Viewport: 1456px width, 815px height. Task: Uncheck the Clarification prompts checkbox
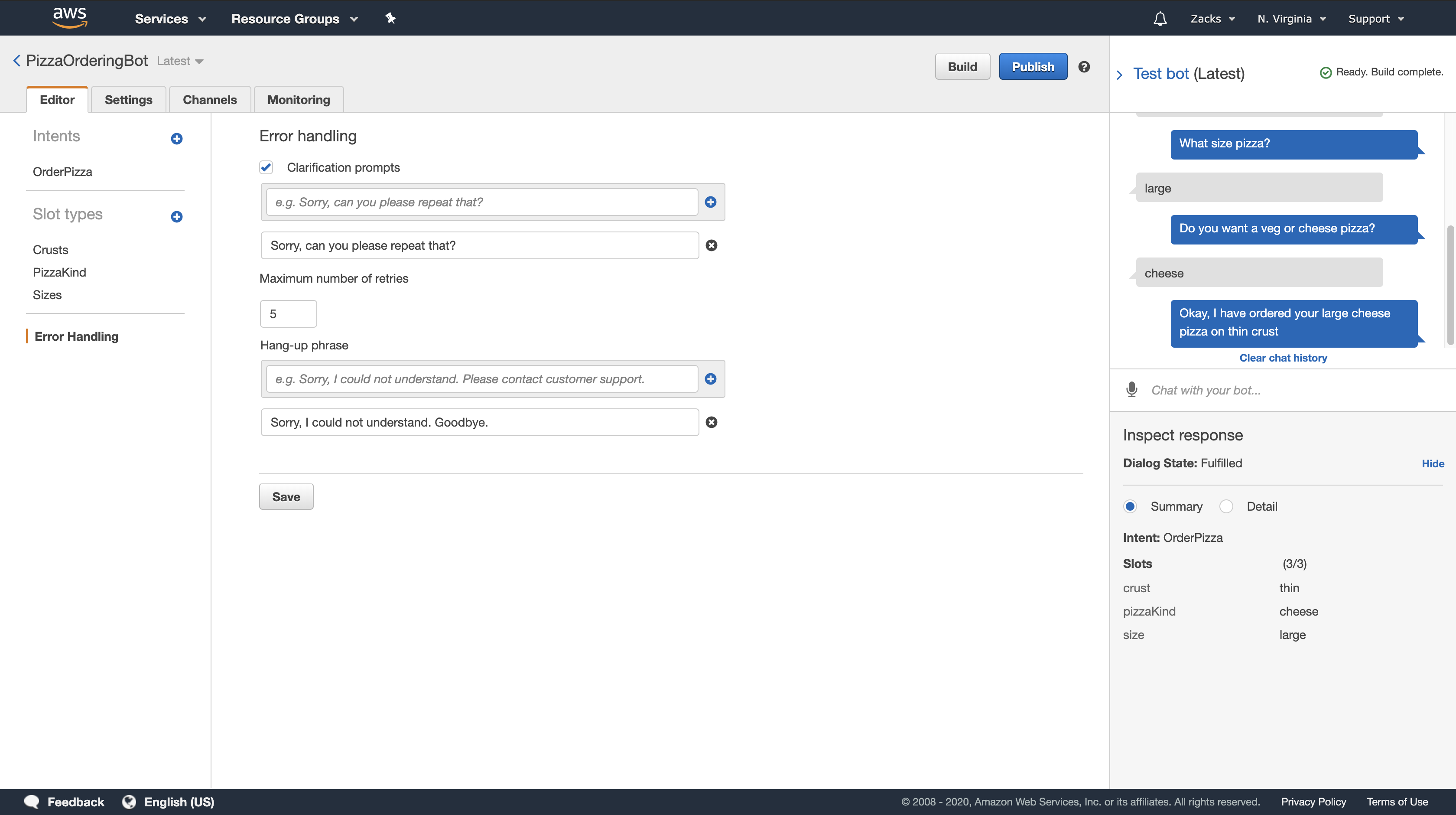[x=266, y=167]
